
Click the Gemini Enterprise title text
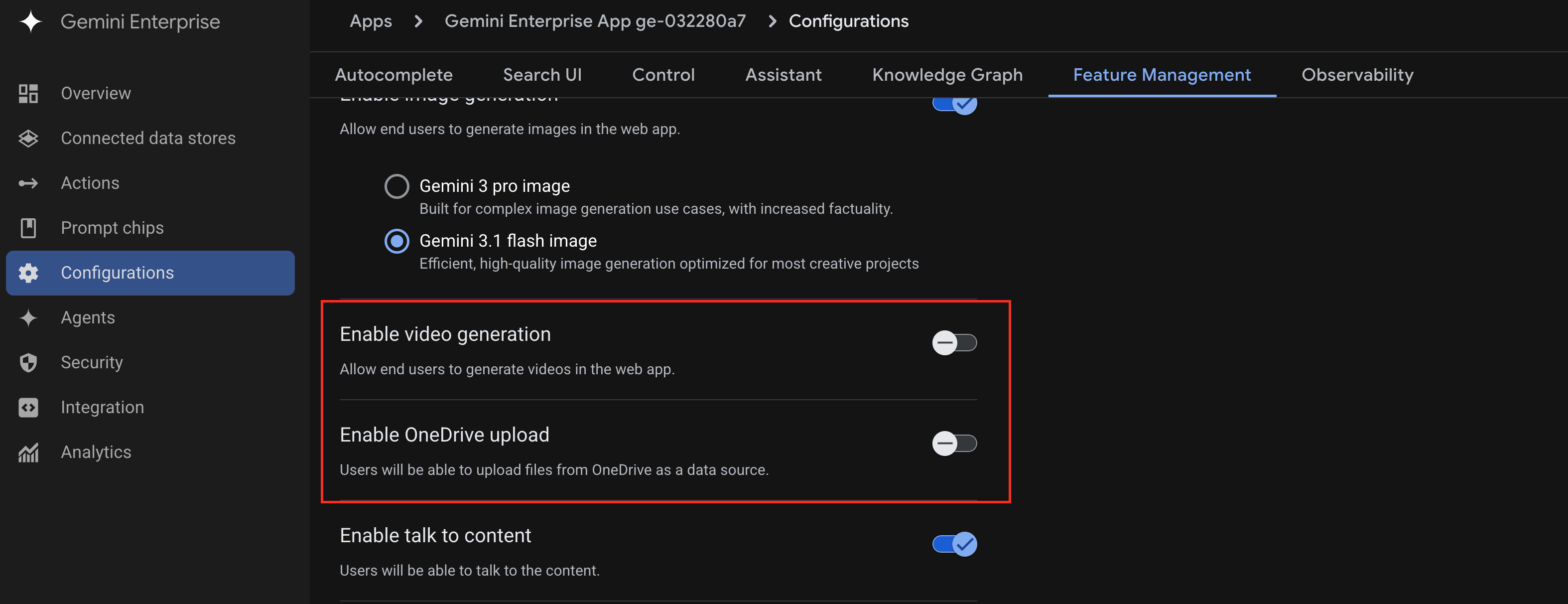click(x=140, y=22)
